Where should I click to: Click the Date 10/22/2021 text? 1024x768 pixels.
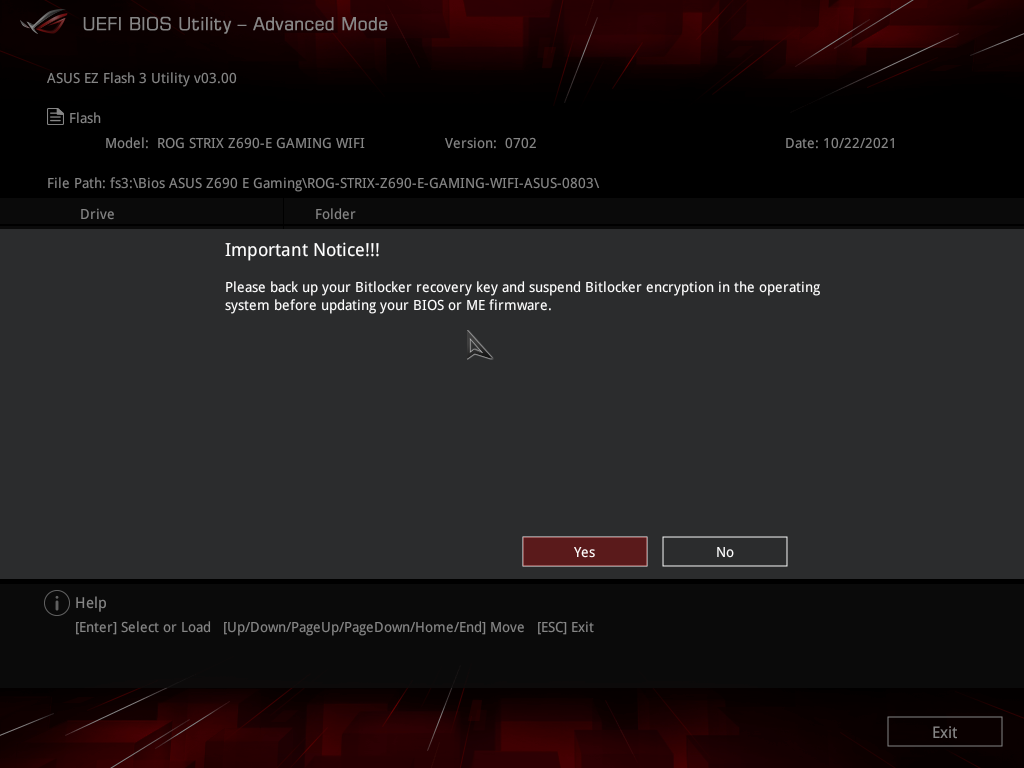(840, 143)
